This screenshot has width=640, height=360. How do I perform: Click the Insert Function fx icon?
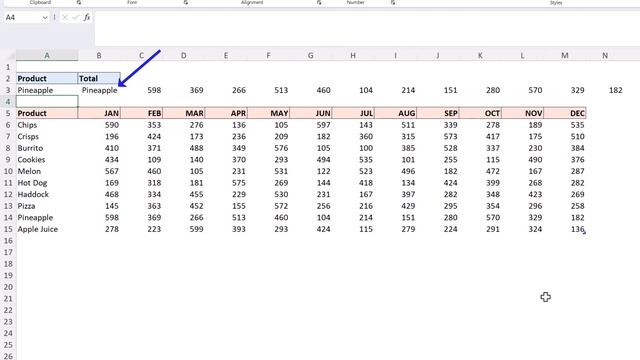pos(87,17)
